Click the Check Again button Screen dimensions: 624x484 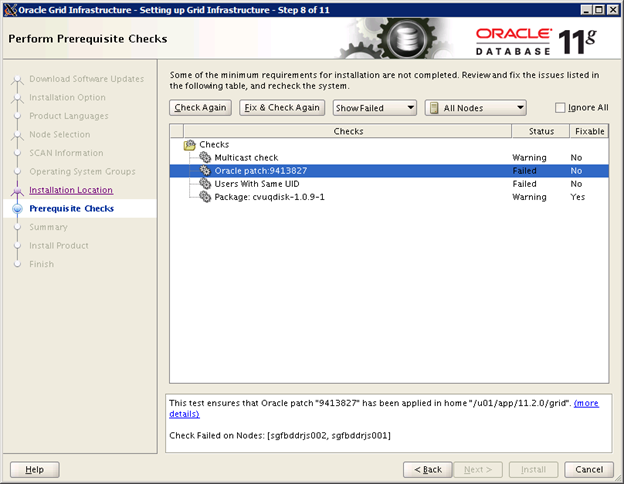[200, 107]
